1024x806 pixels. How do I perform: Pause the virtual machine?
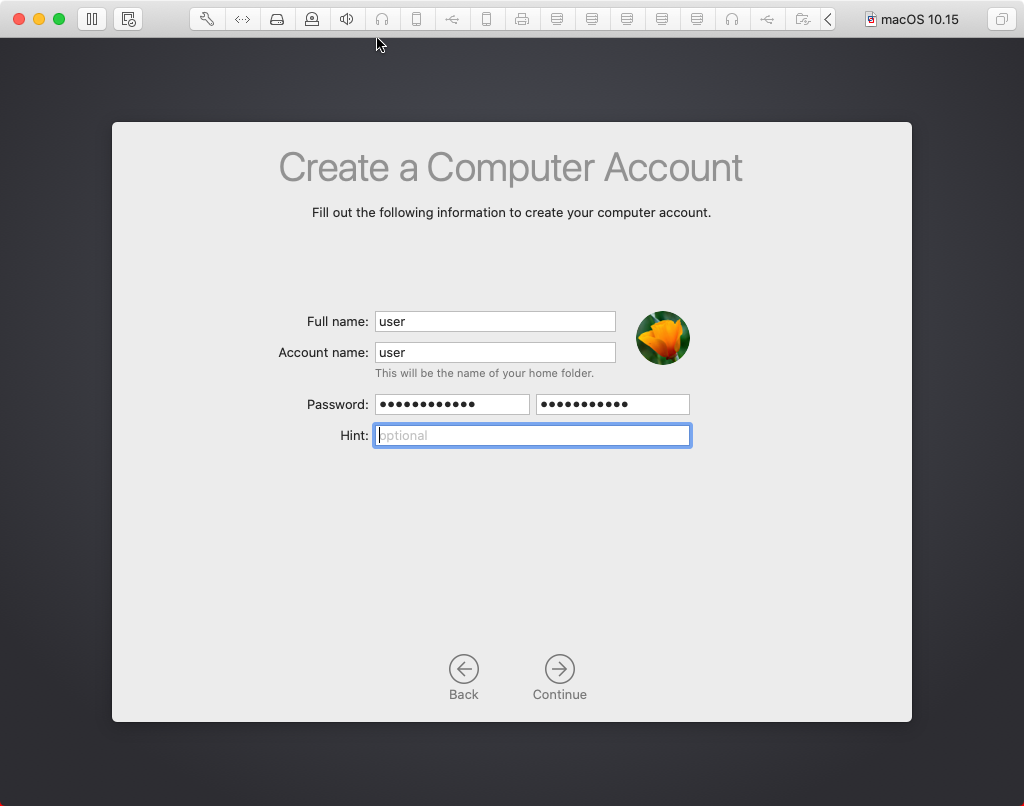(x=91, y=18)
